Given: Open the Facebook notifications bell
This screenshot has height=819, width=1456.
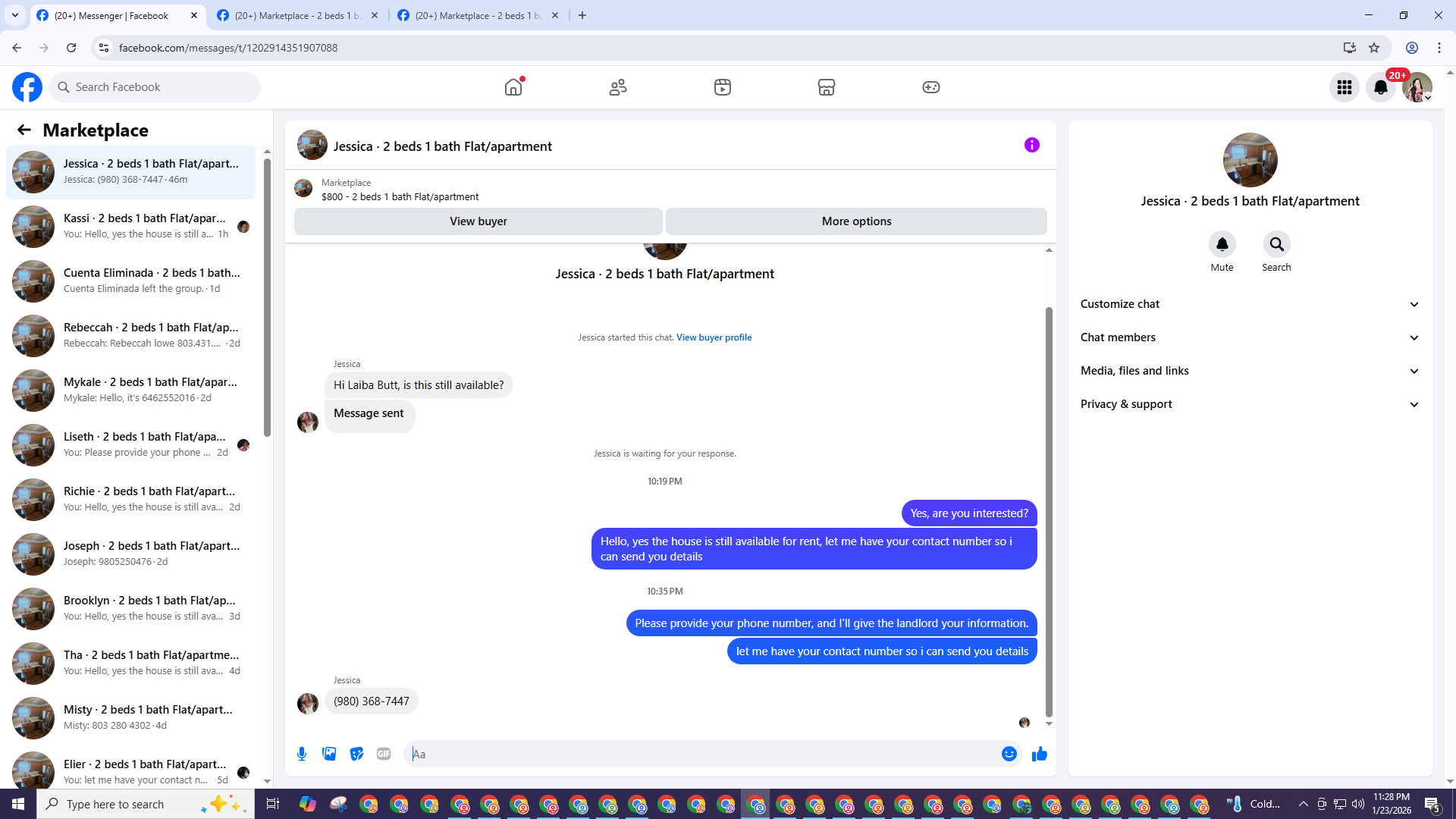Looking at the screenshot, I should point(1381,87).
